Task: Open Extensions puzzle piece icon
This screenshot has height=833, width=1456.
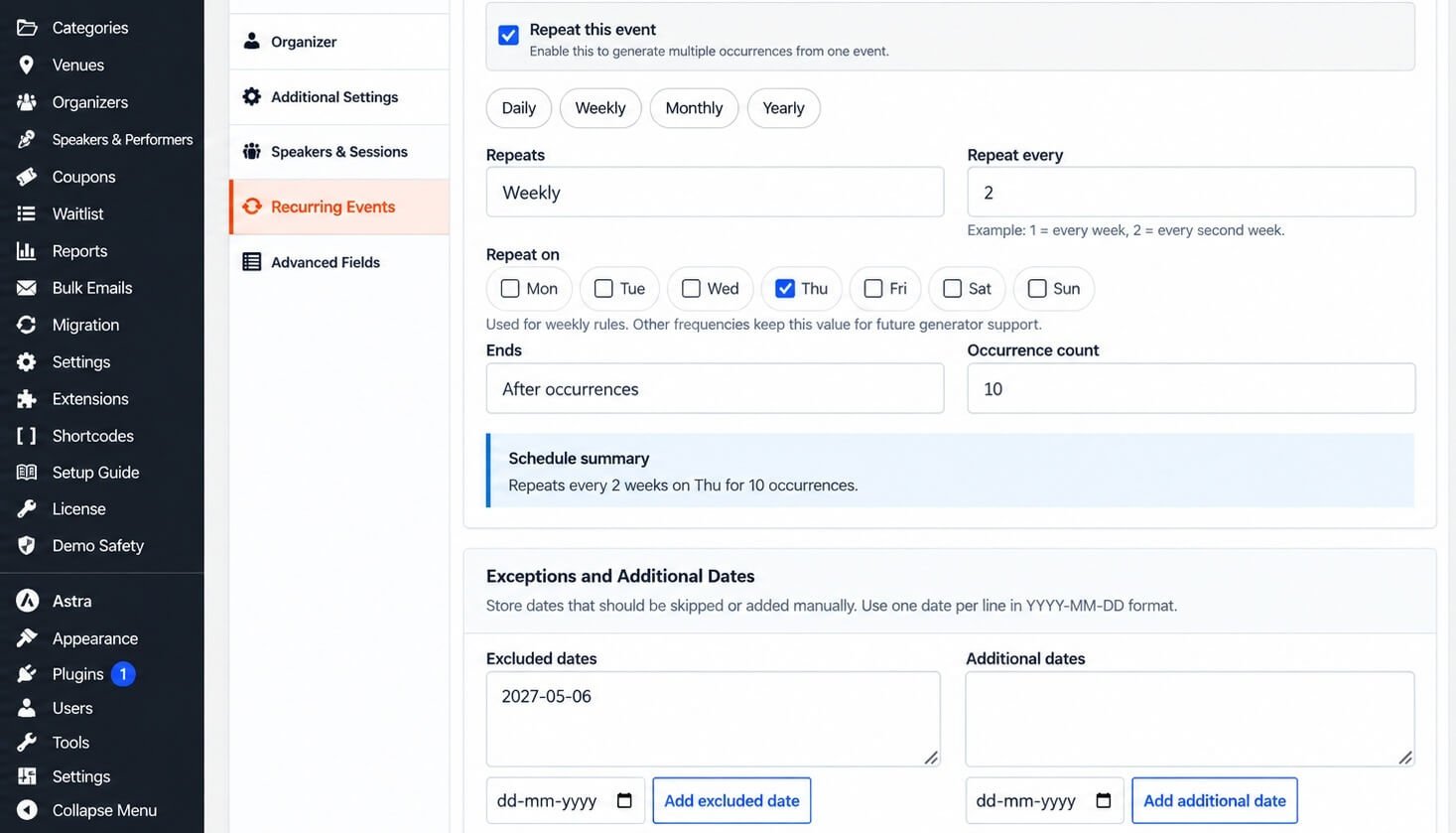Action: pyautogui.click(x=27, y=399)
